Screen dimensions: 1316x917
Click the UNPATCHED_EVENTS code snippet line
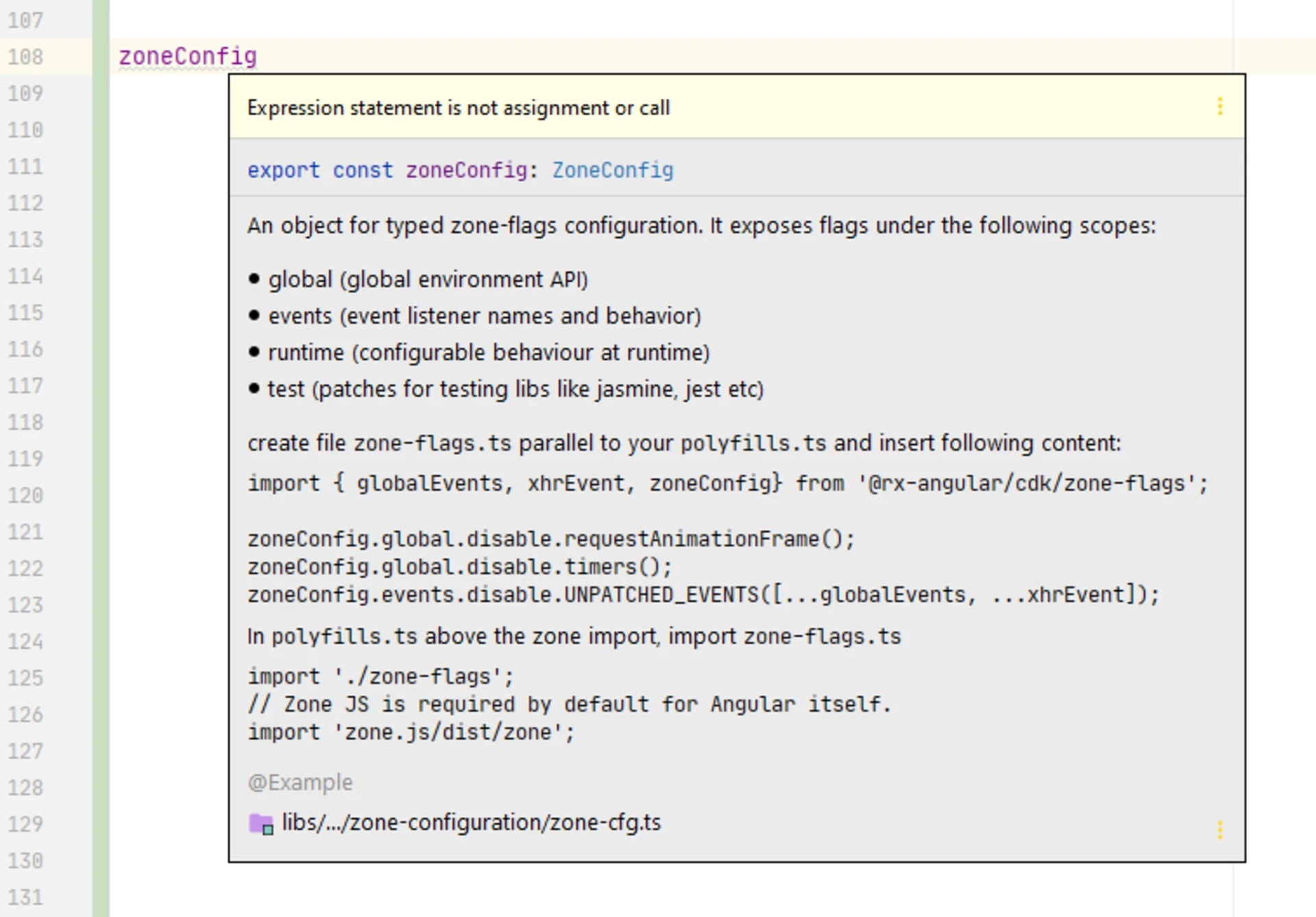coord(699,595)
